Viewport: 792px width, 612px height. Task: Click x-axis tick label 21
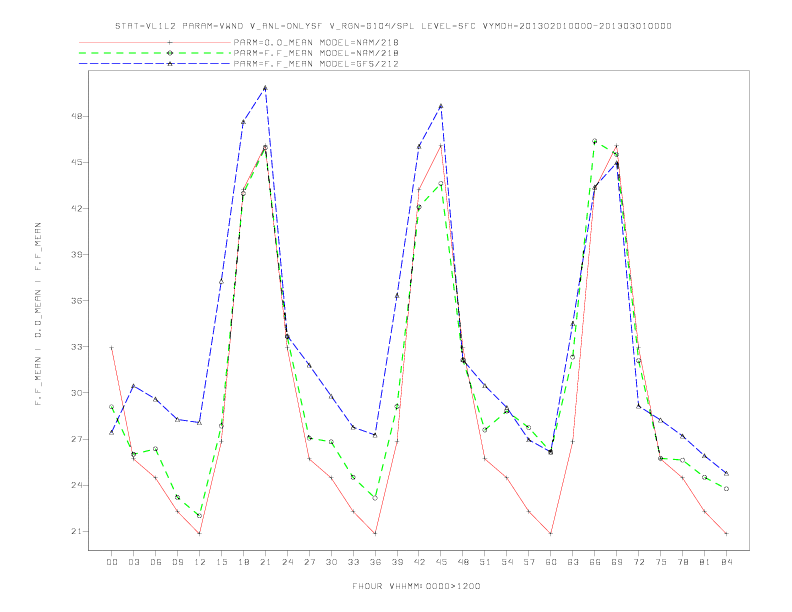point(265,562)
